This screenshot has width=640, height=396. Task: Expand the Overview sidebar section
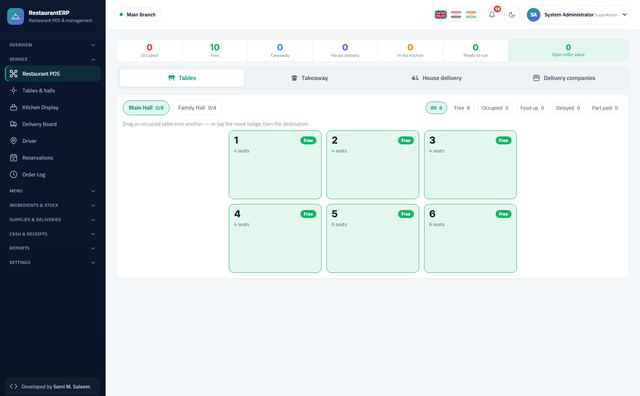point(53,45)
